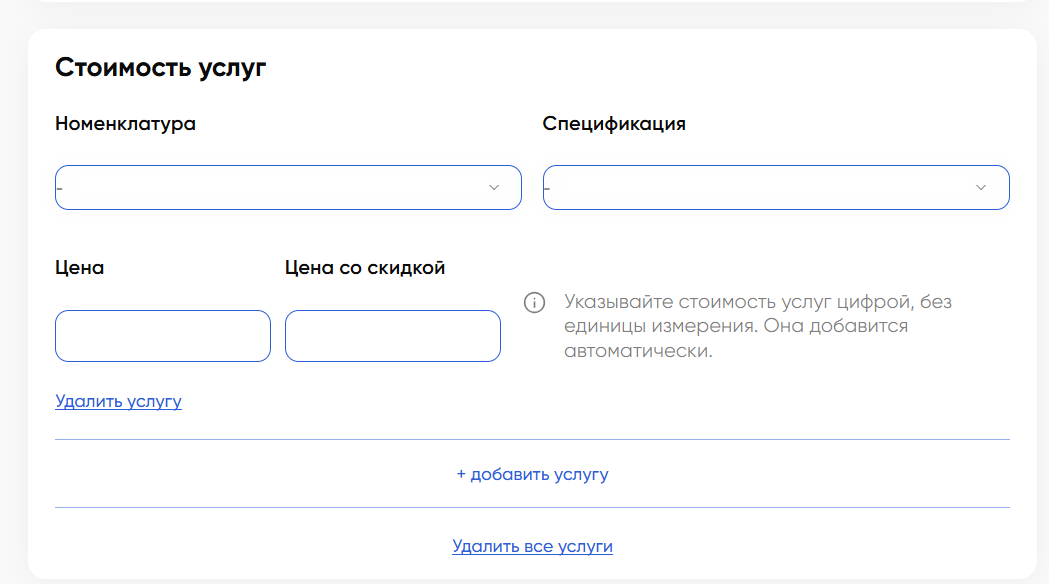Open the Спецификация combo box field
The height and width of the screenshot is (584, 1049).
[x=760, y=188]
